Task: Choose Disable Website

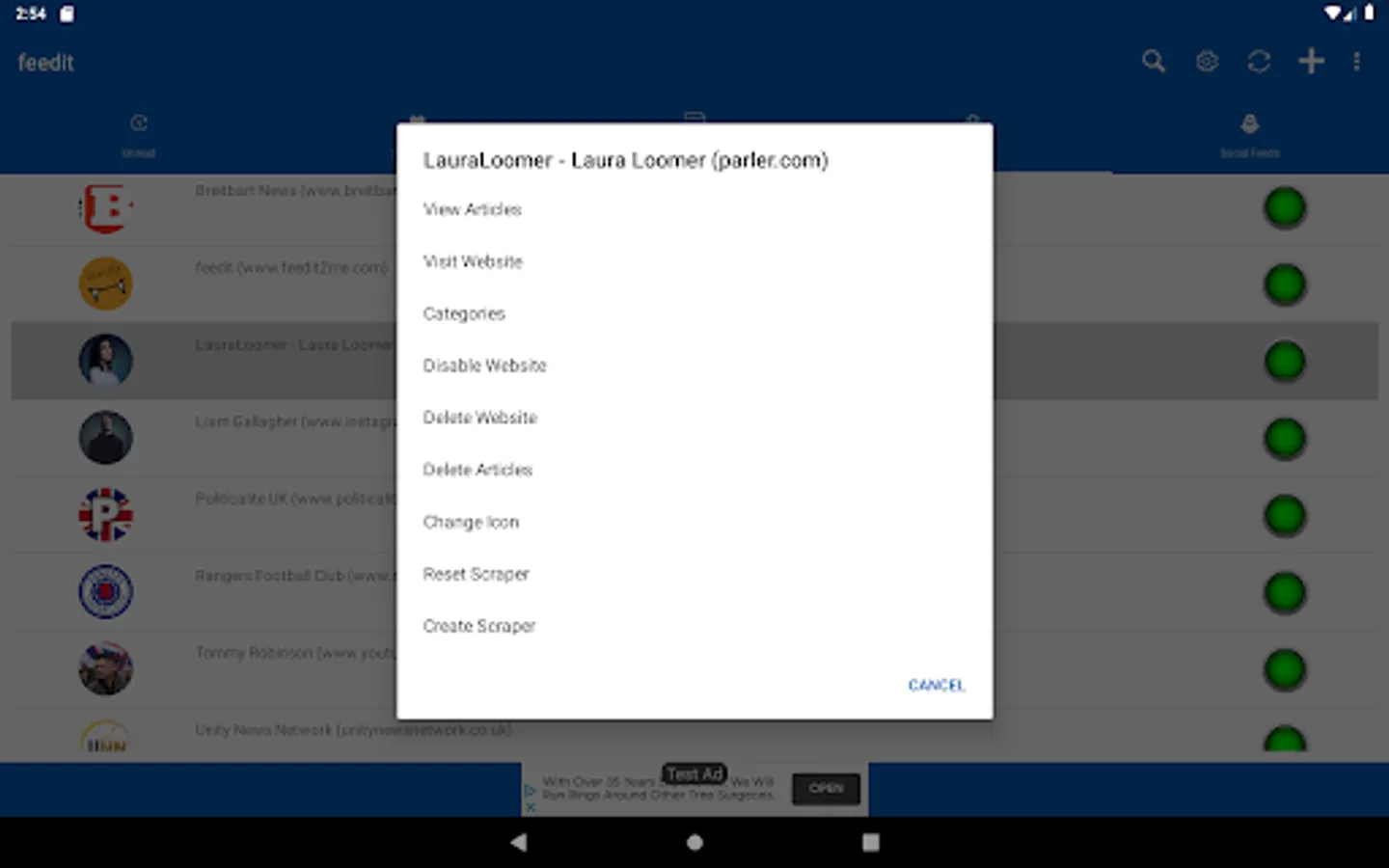Action: (x=484, y=366)
